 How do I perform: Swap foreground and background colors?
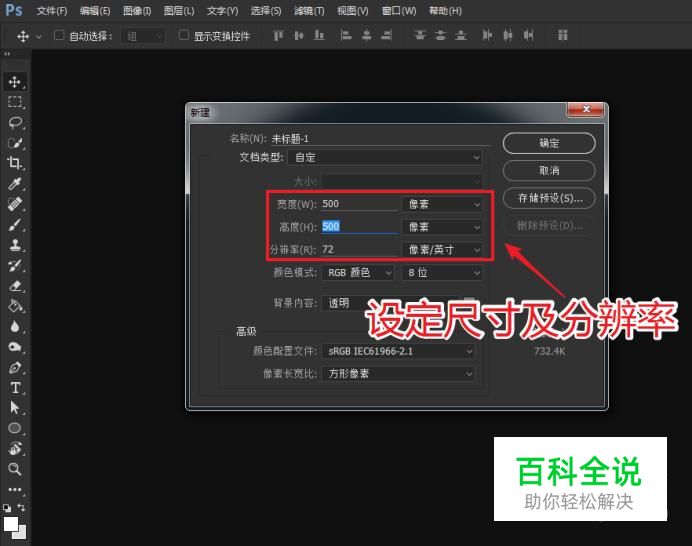22,508
